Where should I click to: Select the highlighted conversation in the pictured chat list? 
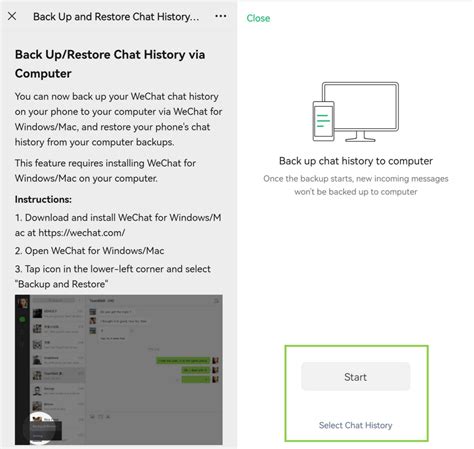(58, 375)
